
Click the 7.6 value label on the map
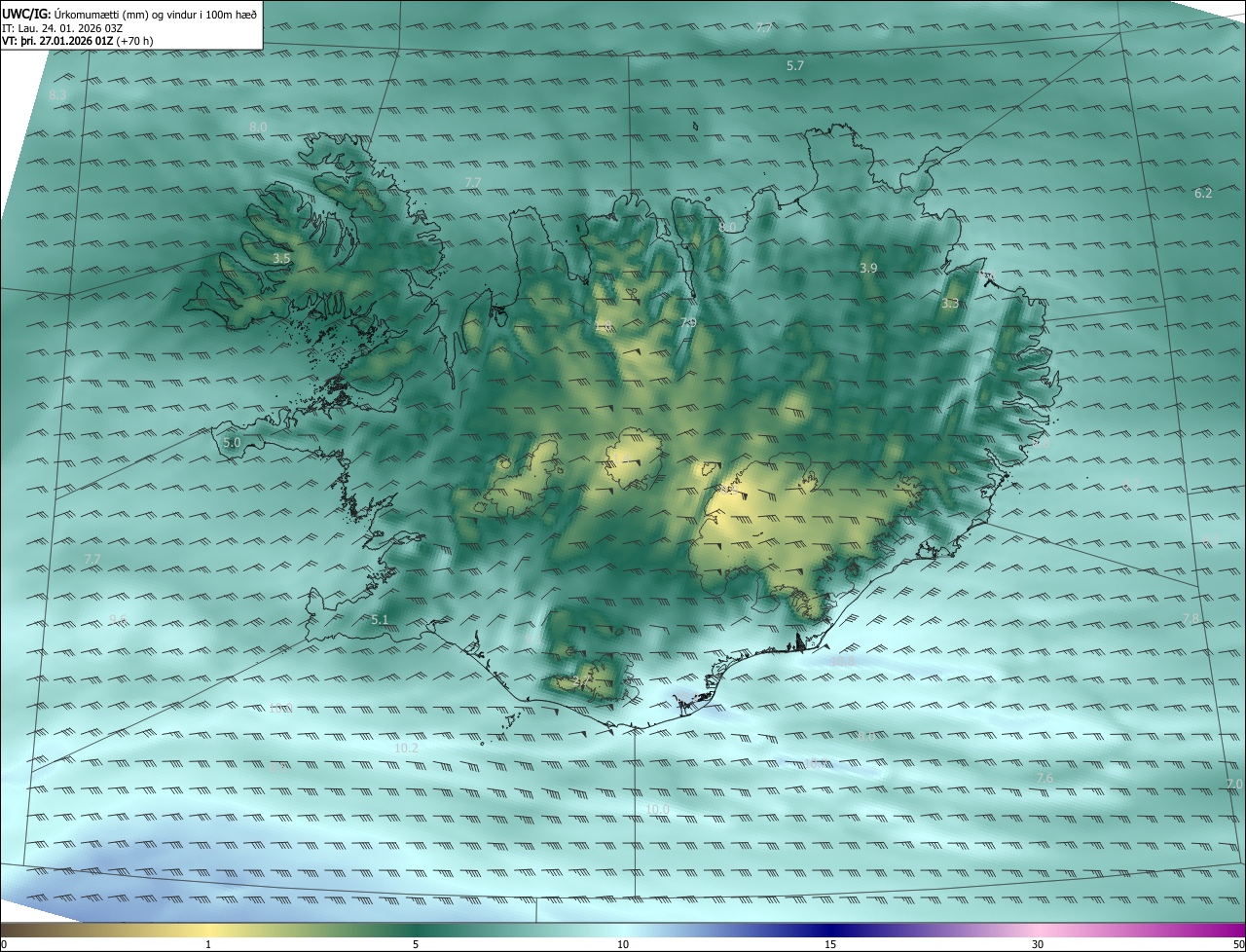point(1044,778)
